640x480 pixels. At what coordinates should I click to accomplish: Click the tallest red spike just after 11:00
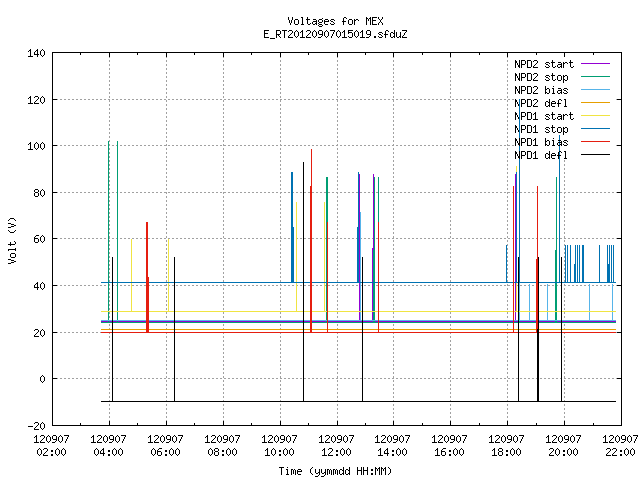(x=311, y=241)
